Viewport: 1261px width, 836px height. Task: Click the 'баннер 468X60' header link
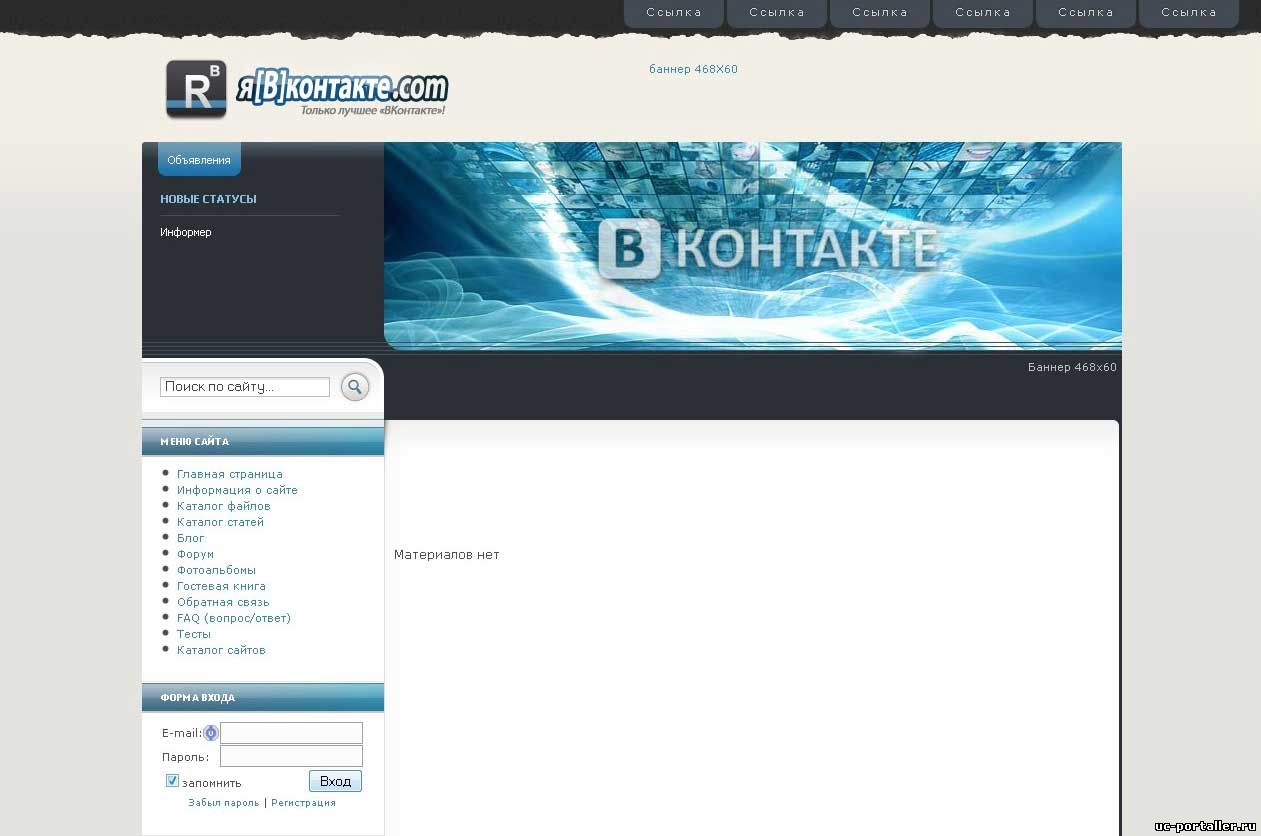[x=693, y=70]
